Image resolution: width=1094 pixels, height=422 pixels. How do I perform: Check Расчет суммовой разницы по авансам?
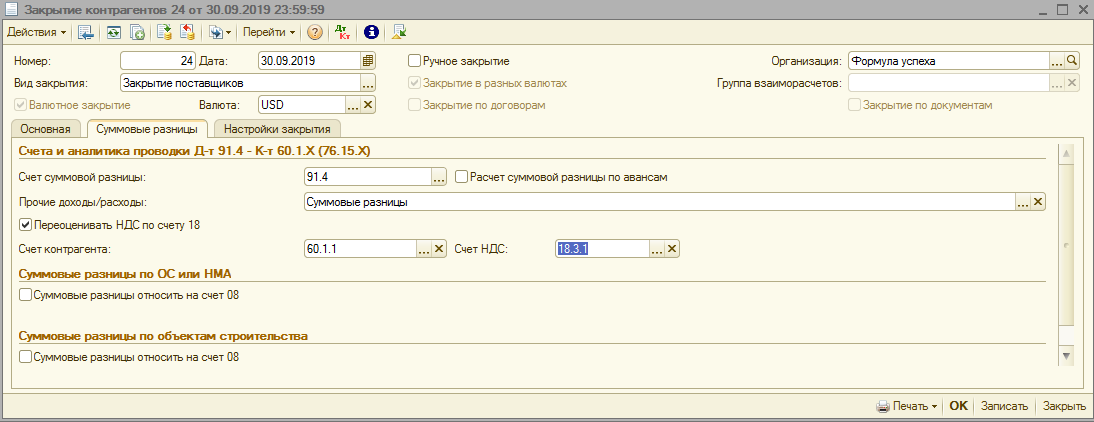tap(461, 177)
